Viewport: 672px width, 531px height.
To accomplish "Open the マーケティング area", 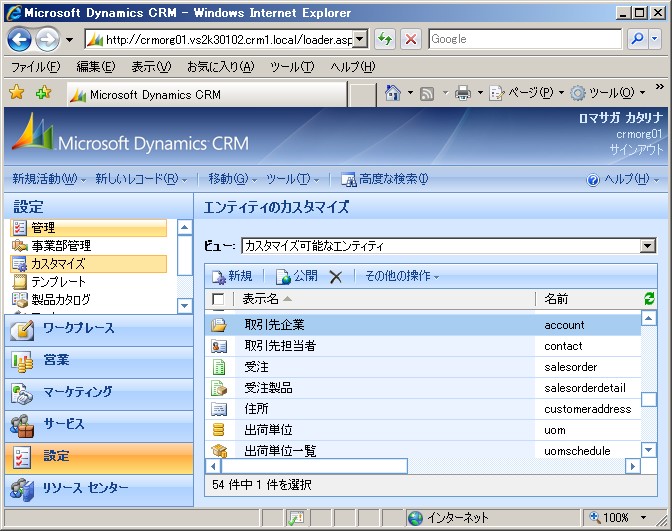I will (x=99, y=393).
